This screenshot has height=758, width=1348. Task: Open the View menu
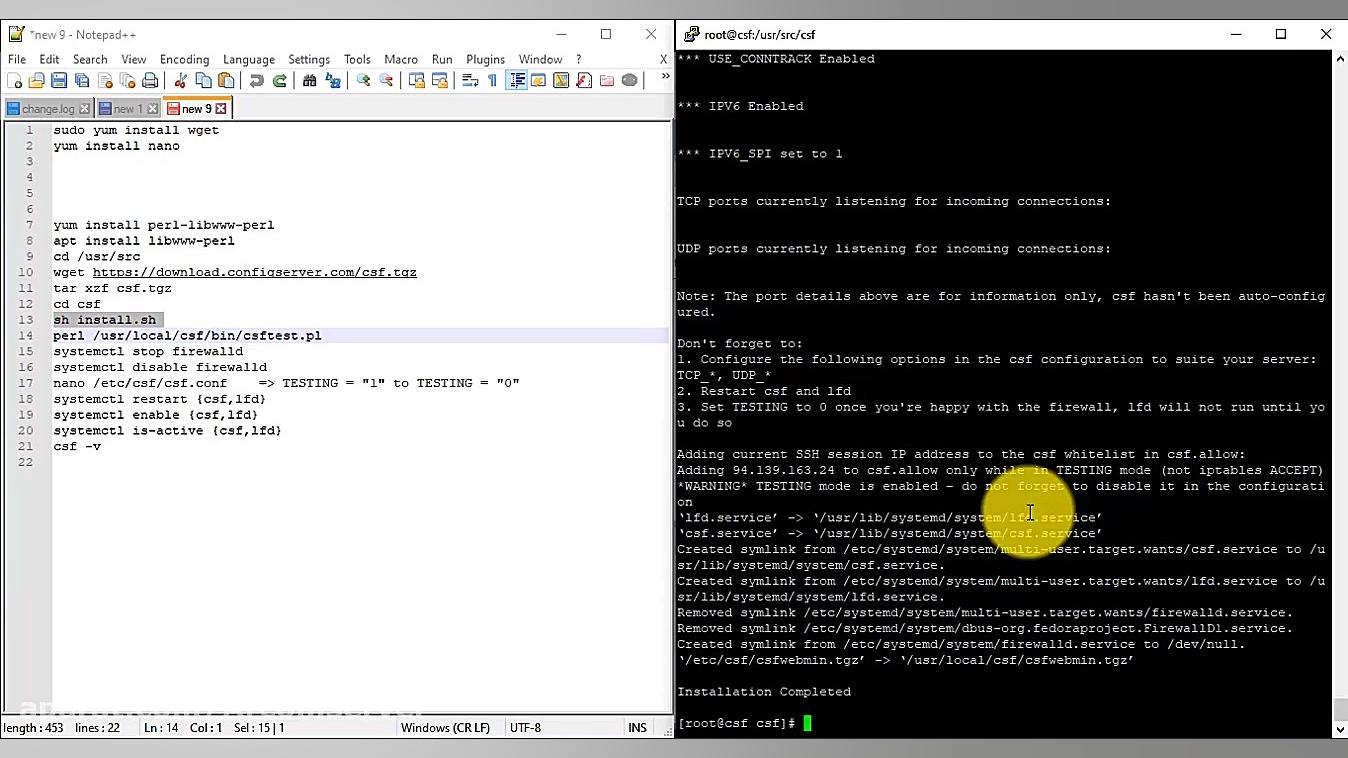(133, 60)
